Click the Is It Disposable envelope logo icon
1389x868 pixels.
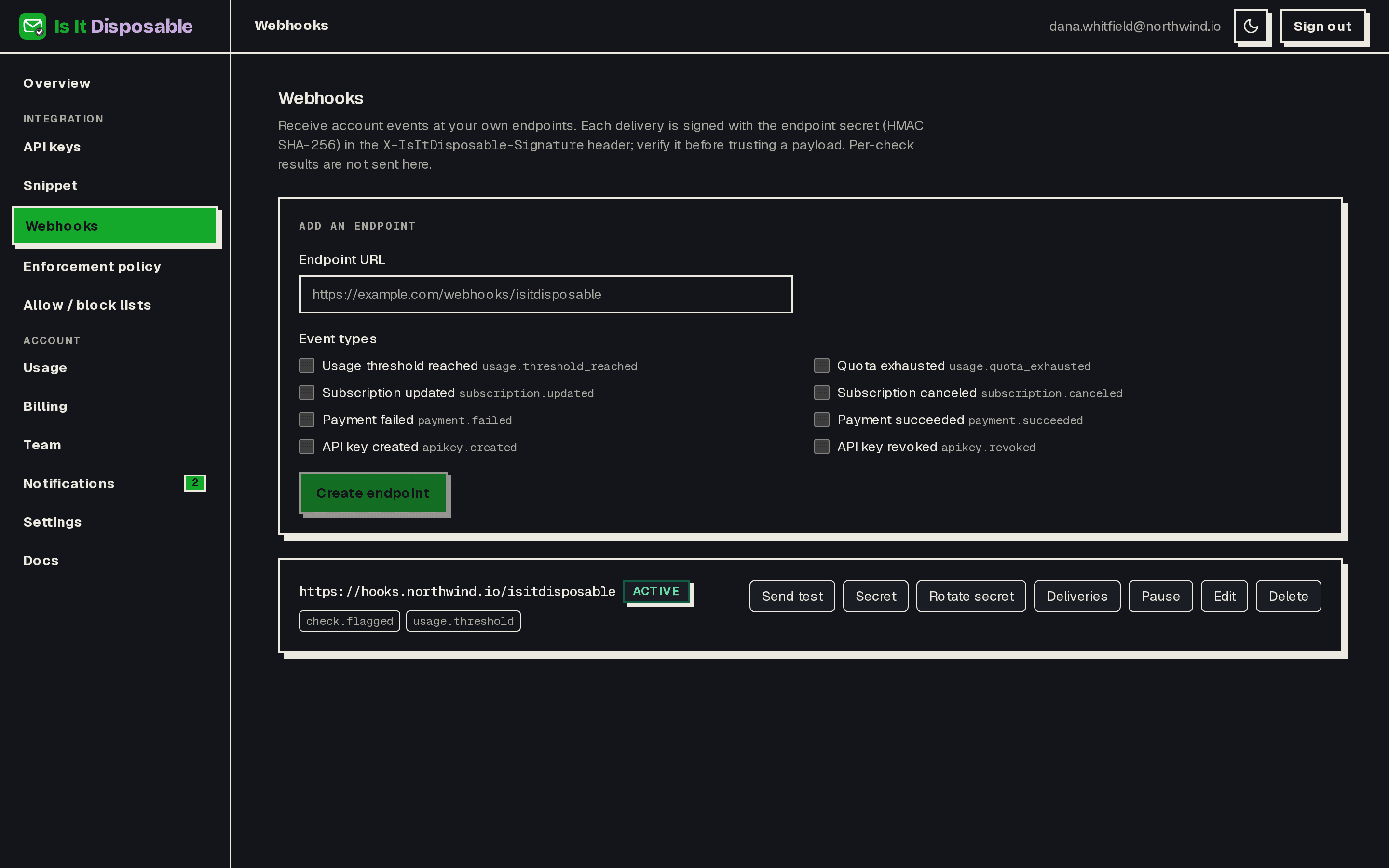click(33, 26)
